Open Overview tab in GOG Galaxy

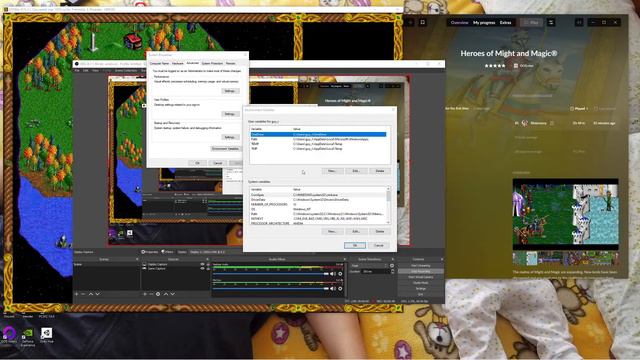459,22
